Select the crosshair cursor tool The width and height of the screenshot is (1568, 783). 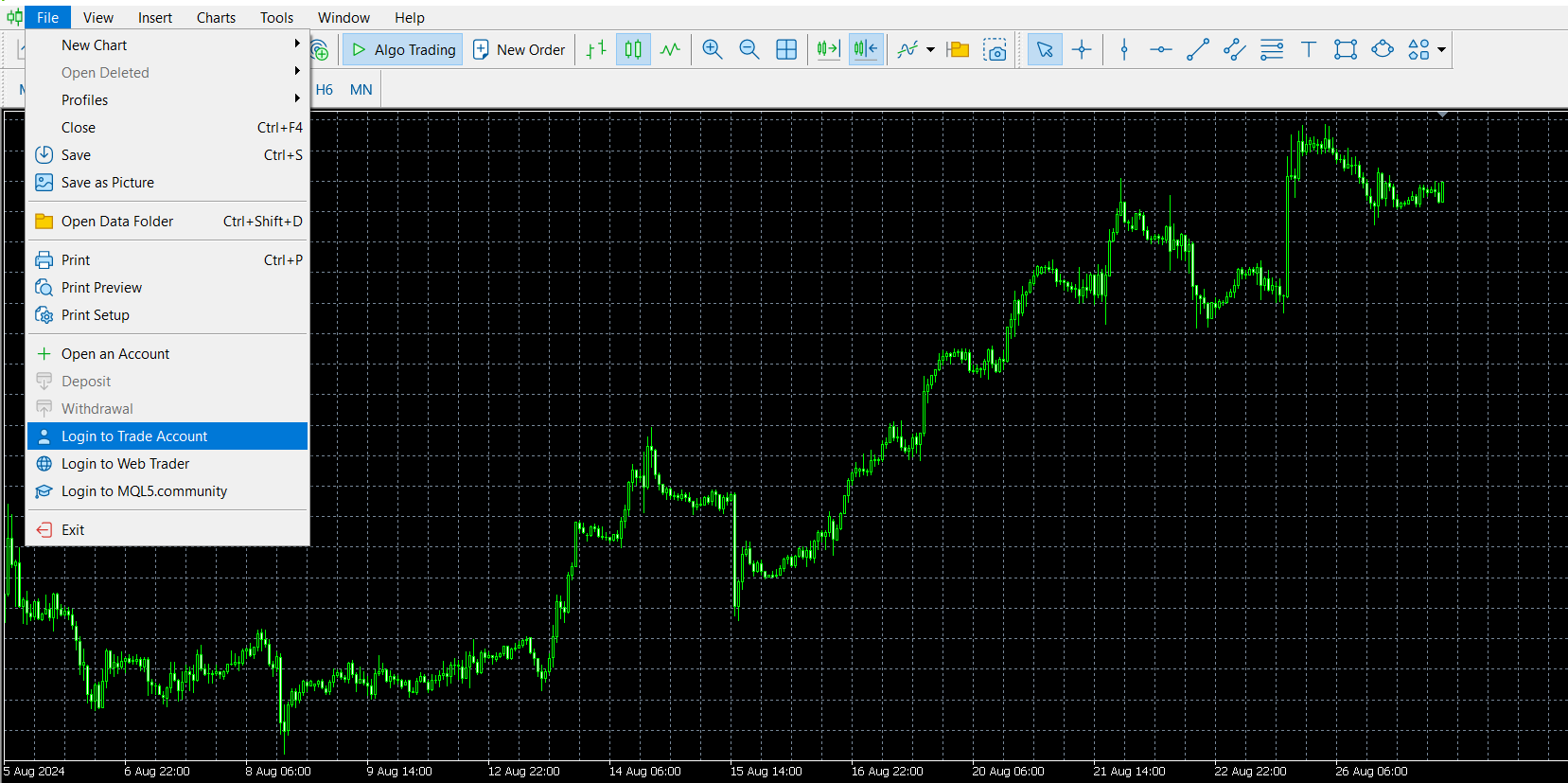point(1082,50)
